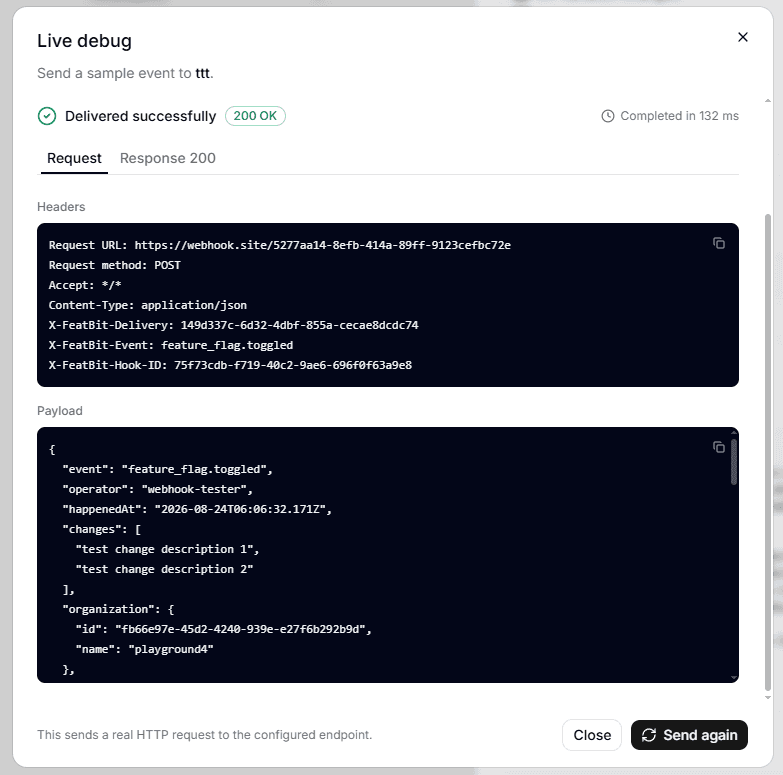Click the 'Content-Type: application/json' line
This screenshot has height=775, width=783.
pyautogui.click(x=148, y=305)
